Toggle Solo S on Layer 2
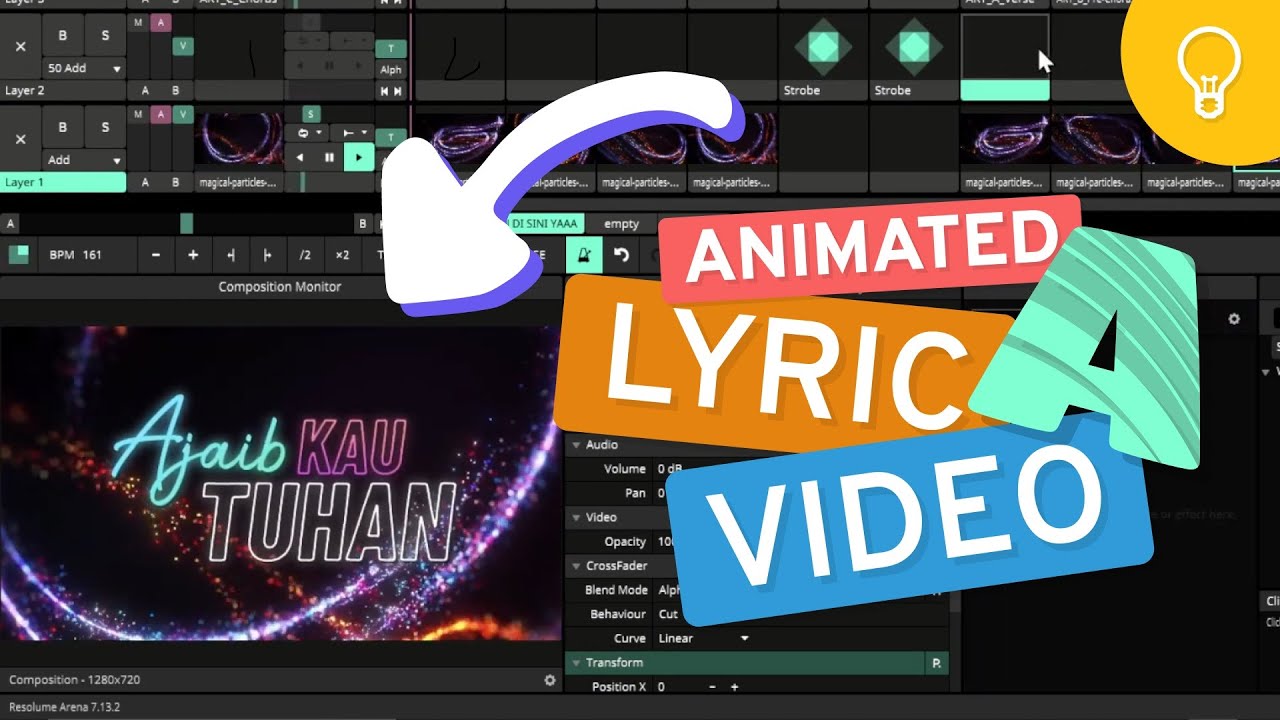This screenshot has width=1280, height=720. 105,35
